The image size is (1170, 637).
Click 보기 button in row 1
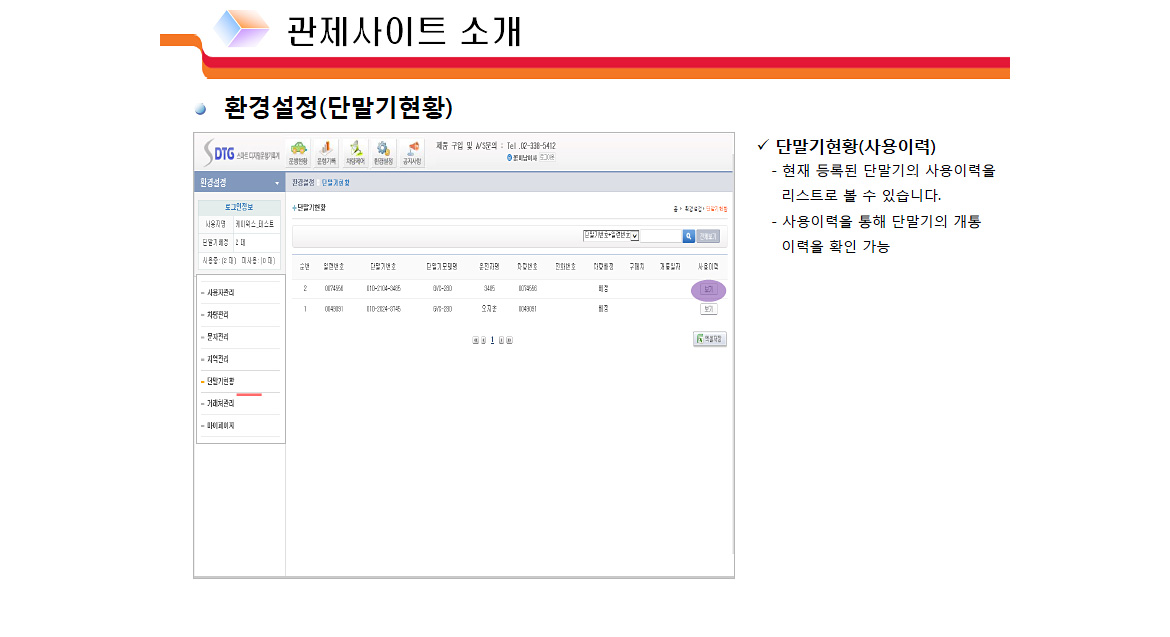708,309
